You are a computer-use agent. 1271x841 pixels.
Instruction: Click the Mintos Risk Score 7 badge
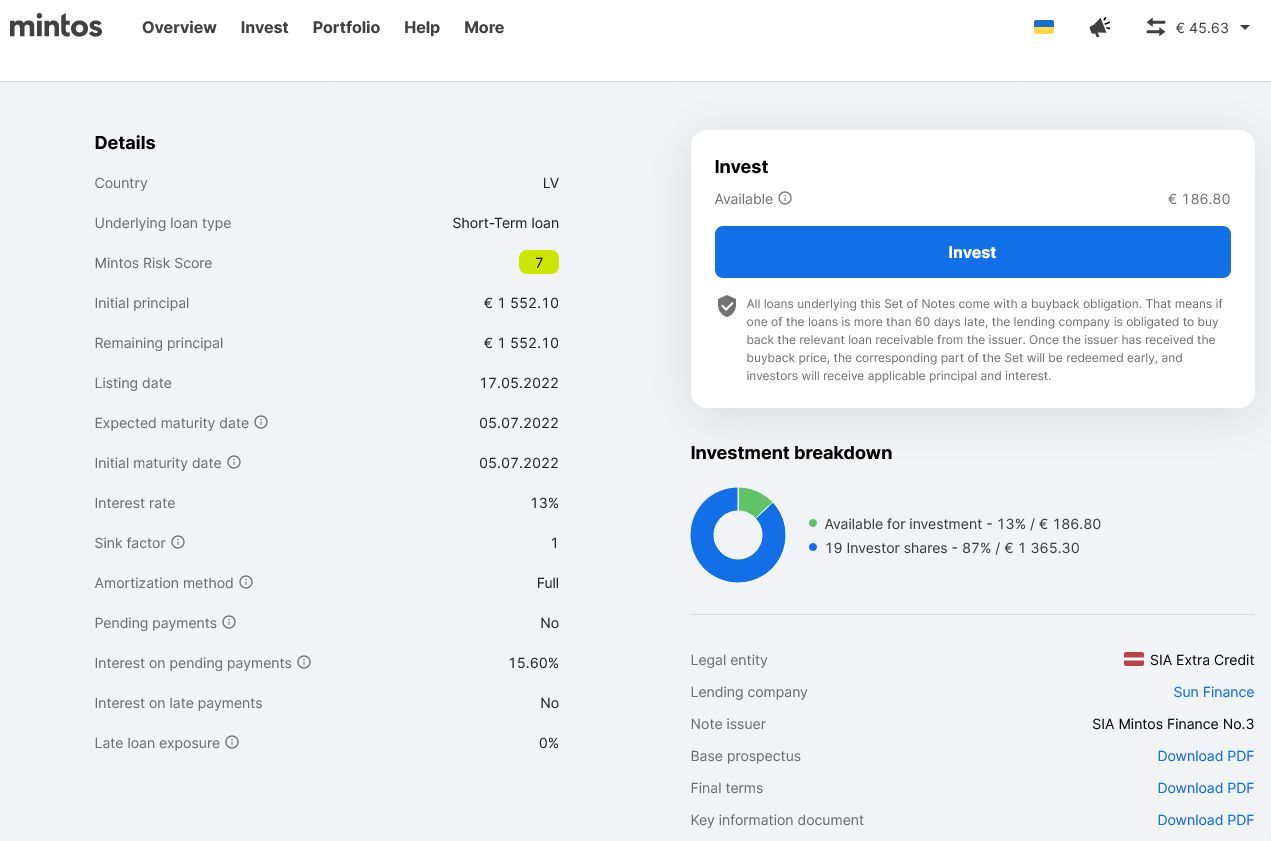pos(539,262)
